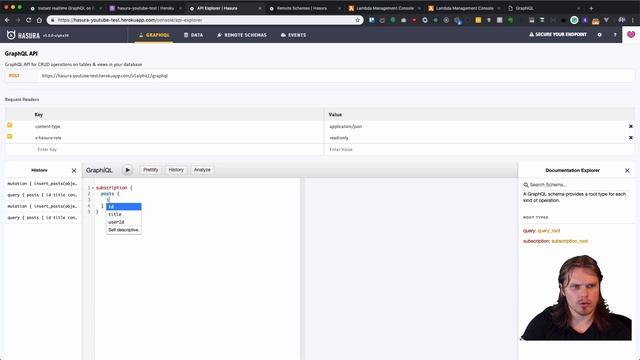Click the Hasura logo
Screen dimensions: 640x360
coord(23,36)
